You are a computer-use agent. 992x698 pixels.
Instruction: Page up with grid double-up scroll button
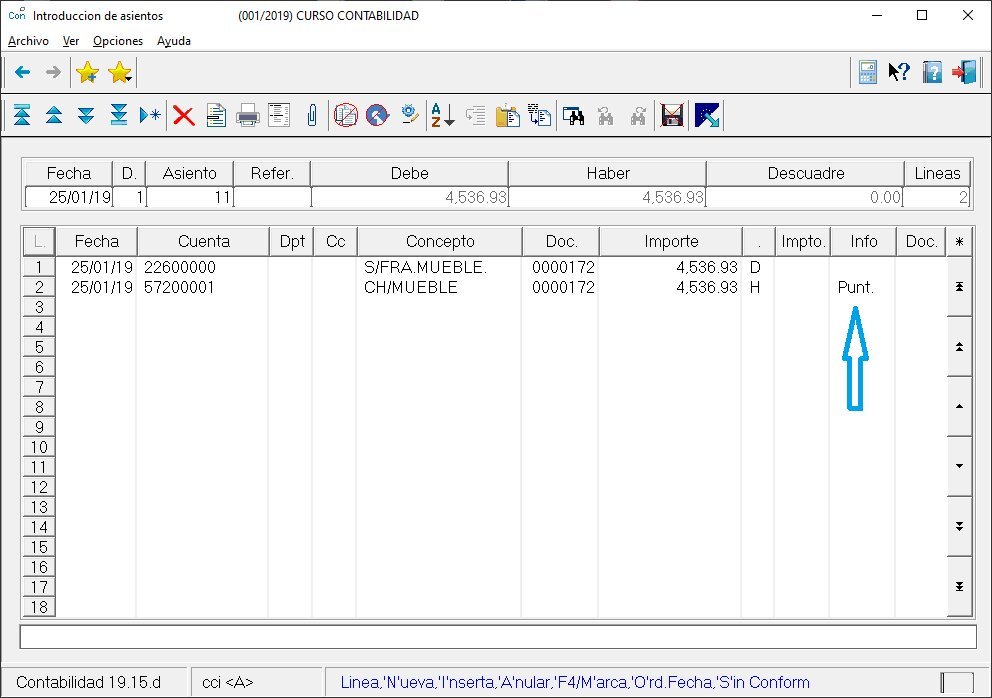959,347
